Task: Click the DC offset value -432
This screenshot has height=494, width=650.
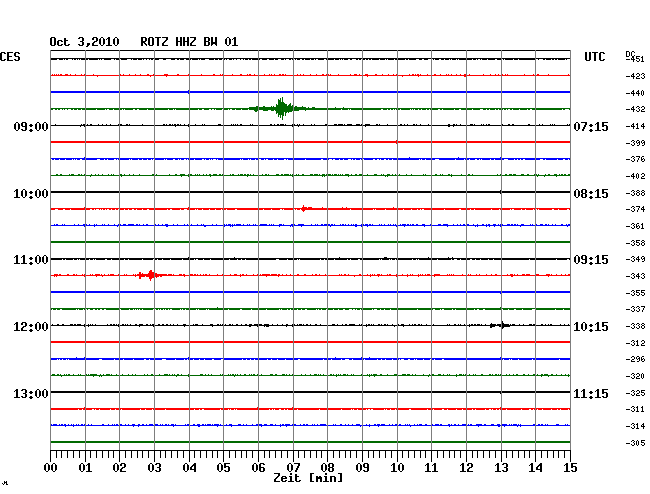Action: [x=635, y=109]
